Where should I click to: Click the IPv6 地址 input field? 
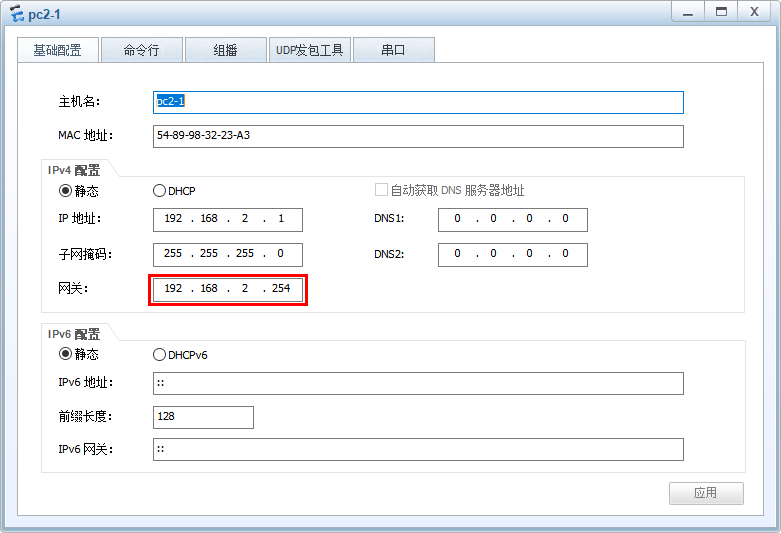[x=418, y=383]
